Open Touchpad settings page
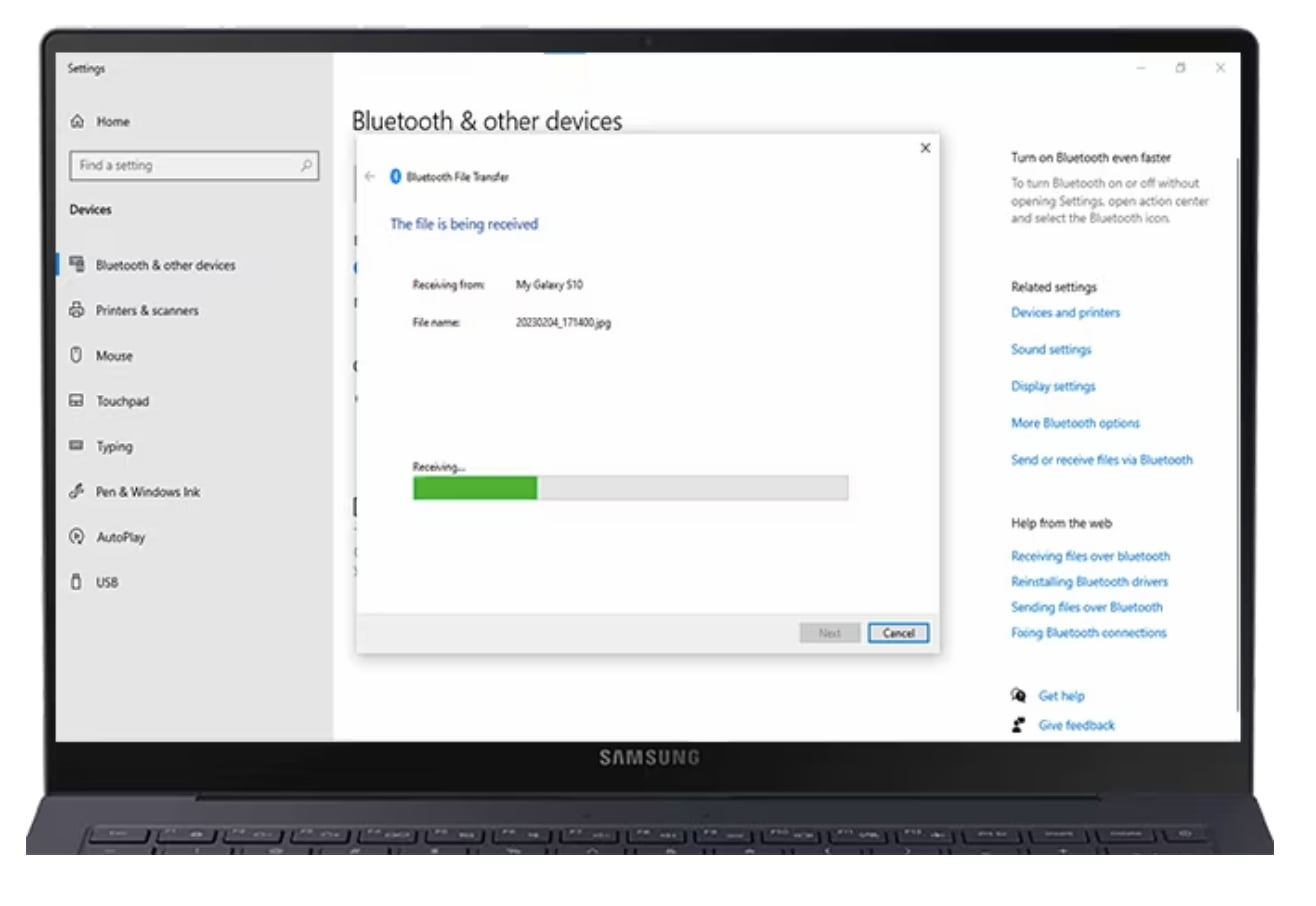The image size is (1316, 906). [x=122, y=402]
